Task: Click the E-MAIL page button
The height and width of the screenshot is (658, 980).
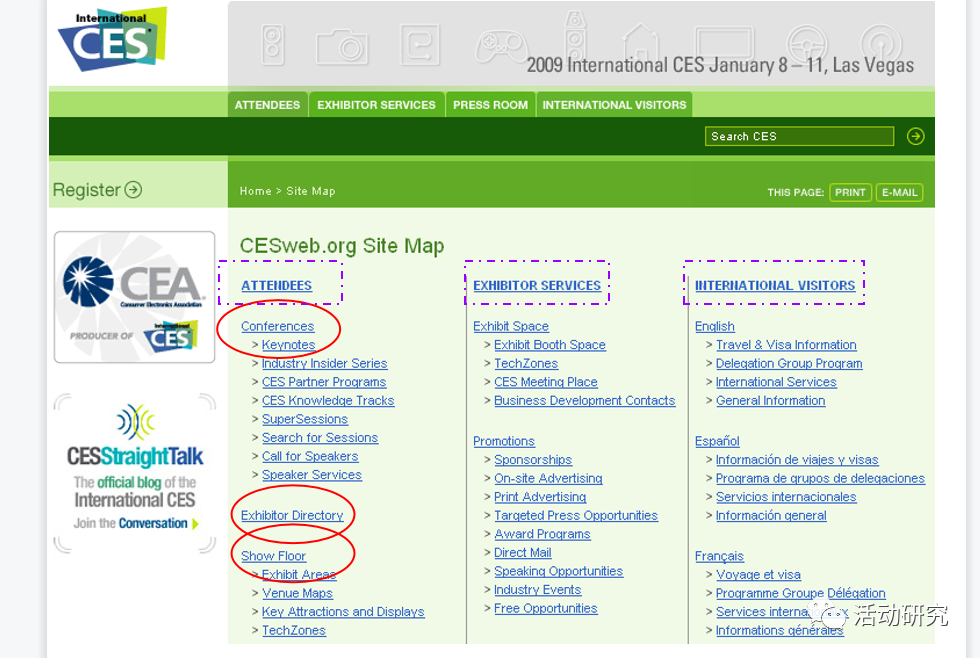Action: coord(899,192)
